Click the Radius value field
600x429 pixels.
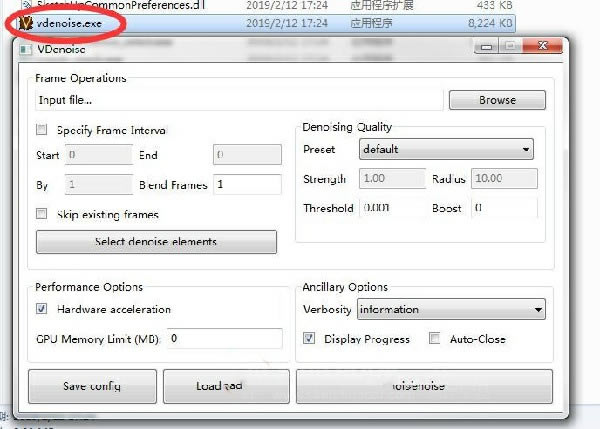click(504, 178)
